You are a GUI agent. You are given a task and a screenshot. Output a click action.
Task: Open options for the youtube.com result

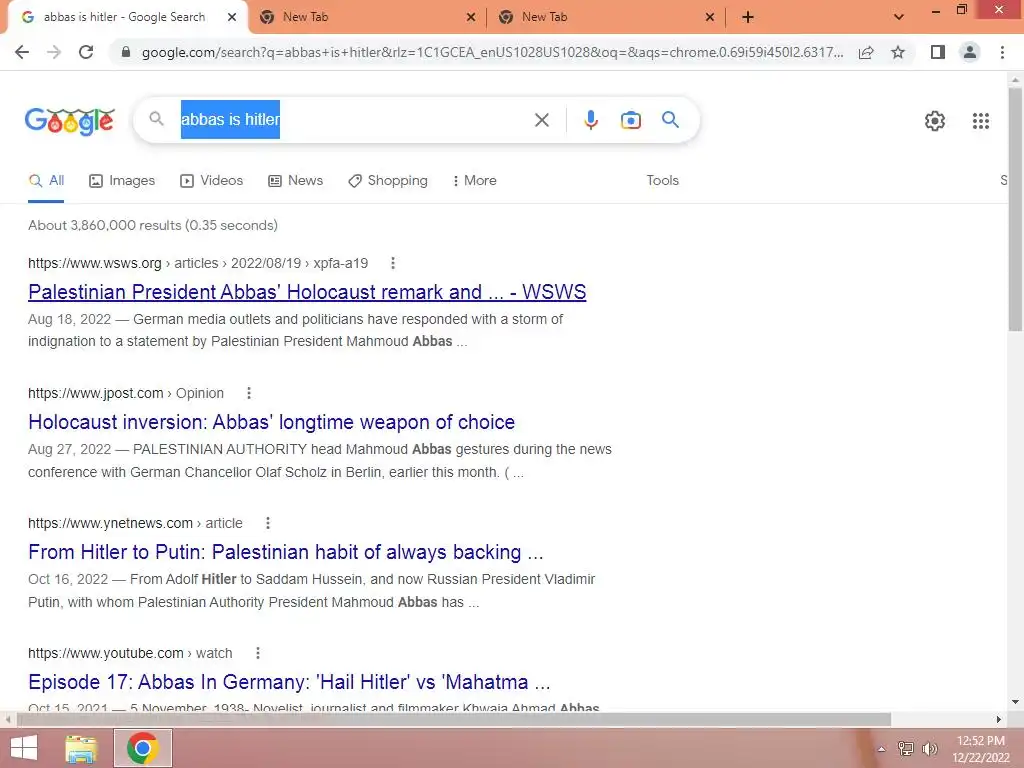coord(258,653)
